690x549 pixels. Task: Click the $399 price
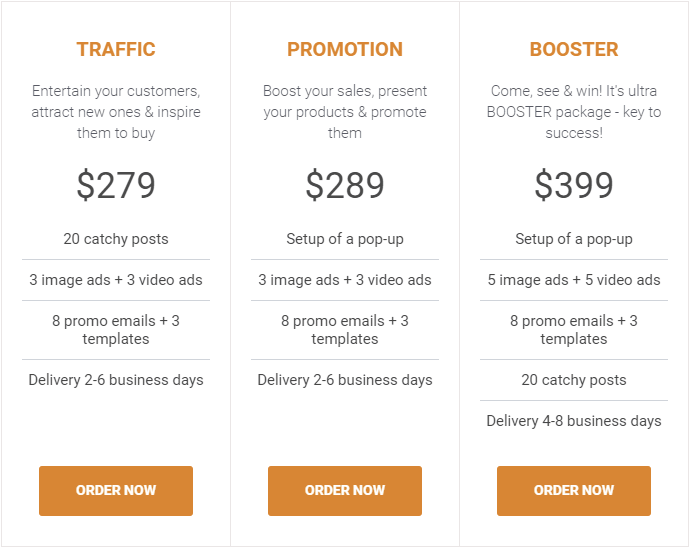pos(574,185)
